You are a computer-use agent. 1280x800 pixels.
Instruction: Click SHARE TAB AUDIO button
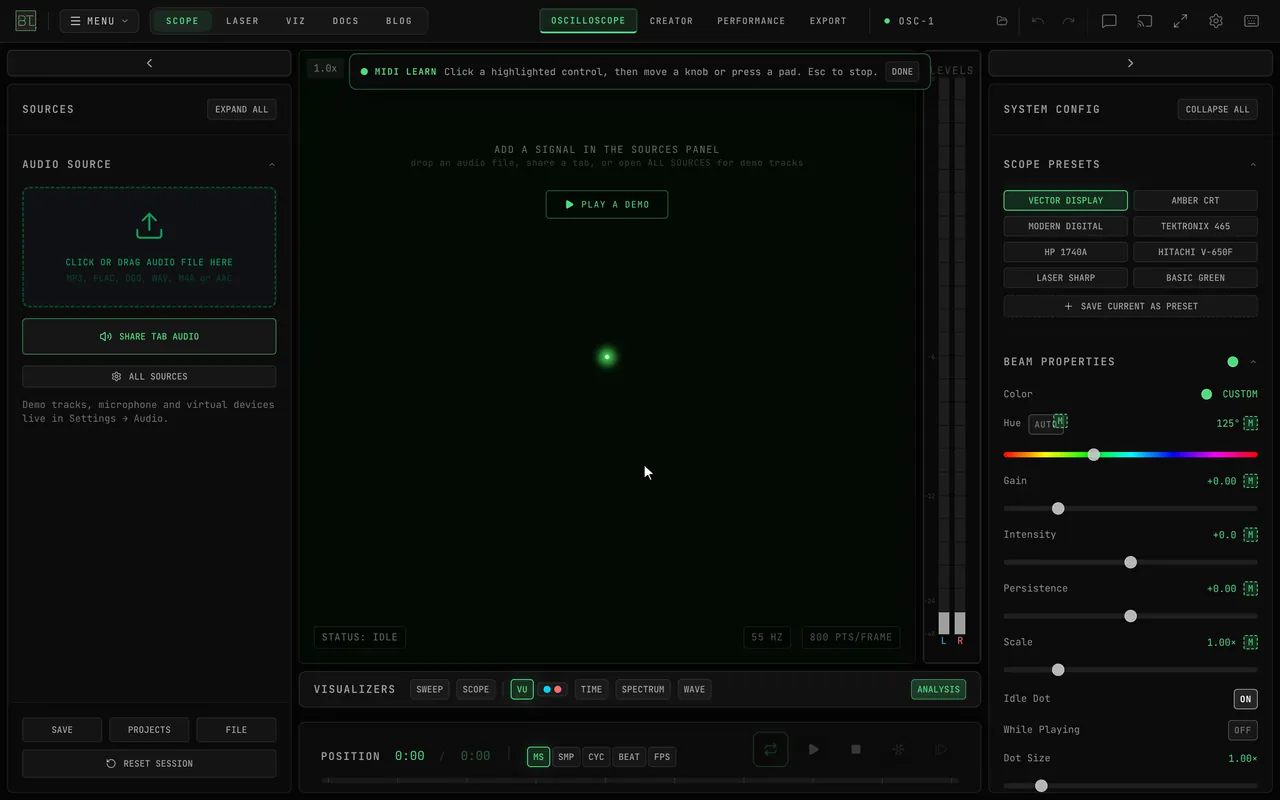(149, 336)
